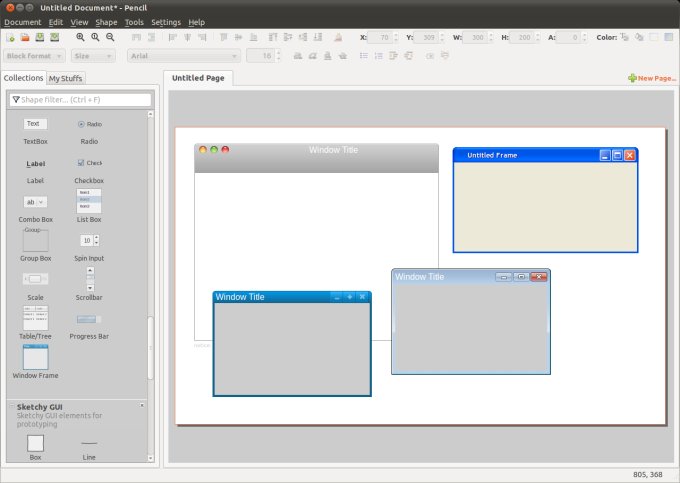Open the Shape menu
The width and height of the screenshot is (680, 483).
pyautogui.click(x=106, y=22)
